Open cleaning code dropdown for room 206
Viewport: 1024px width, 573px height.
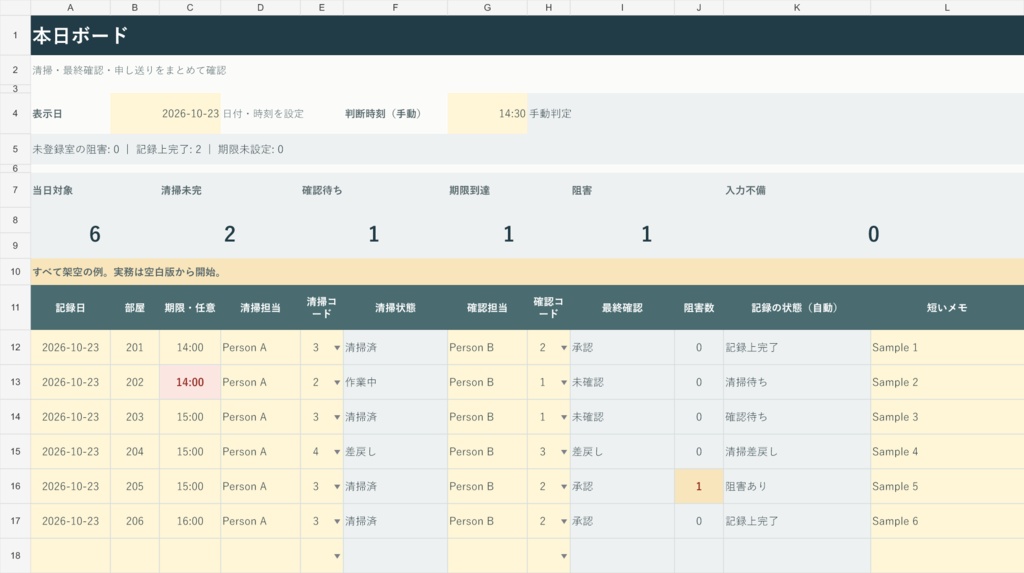coord(337,521)
